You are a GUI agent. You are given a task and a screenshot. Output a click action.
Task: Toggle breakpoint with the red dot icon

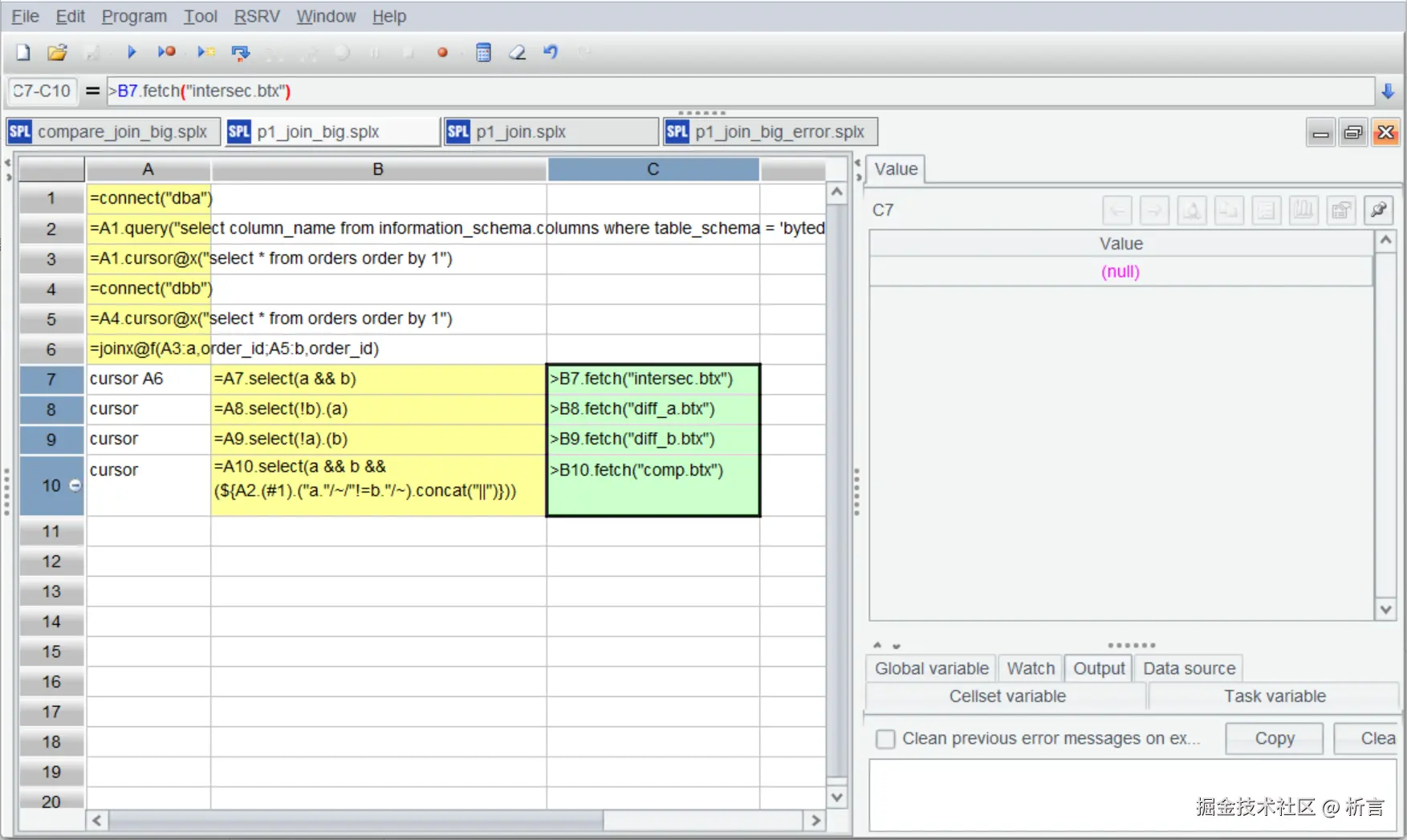tap(442, 53)
